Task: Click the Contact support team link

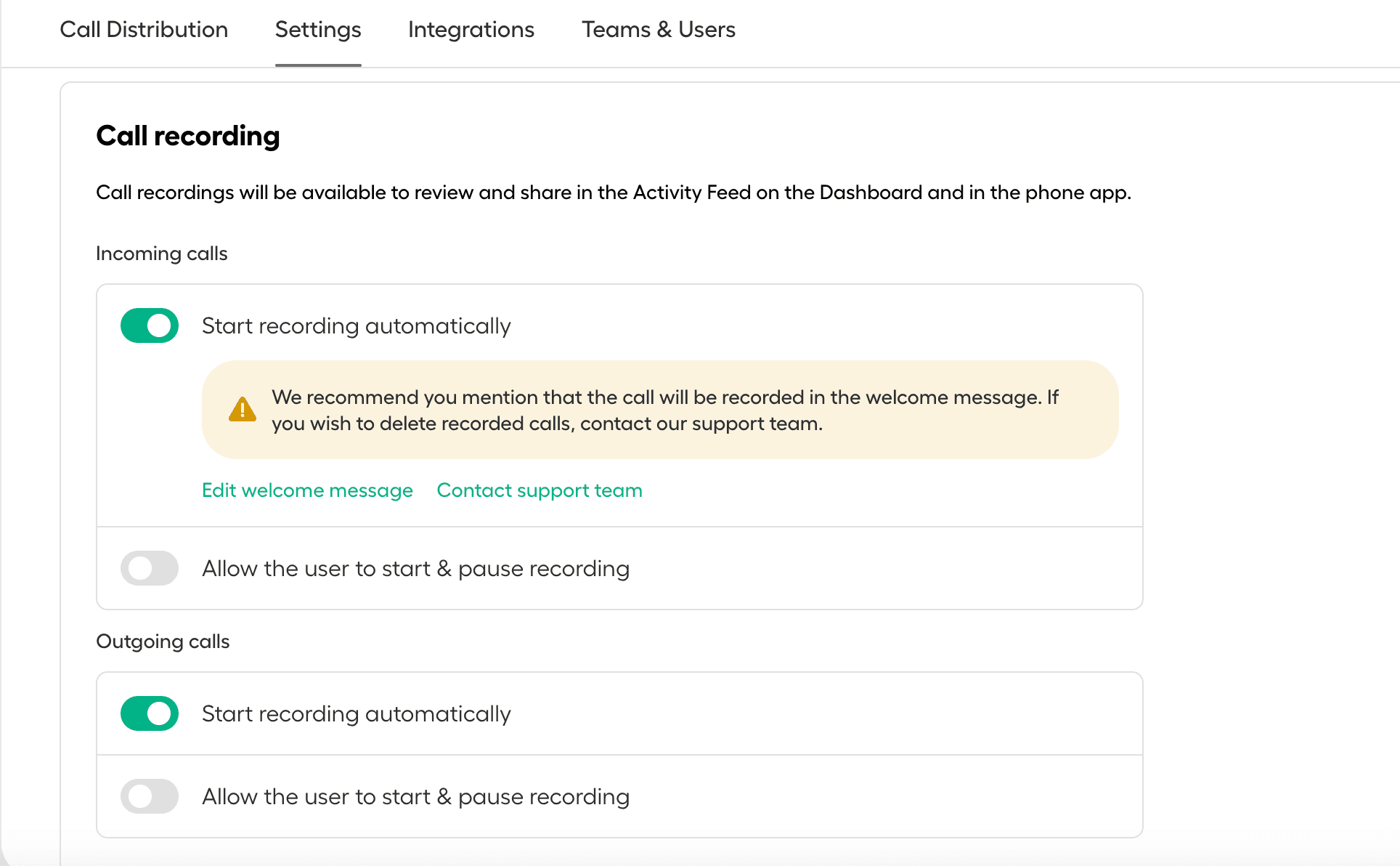Action: [x=540, y=490]
